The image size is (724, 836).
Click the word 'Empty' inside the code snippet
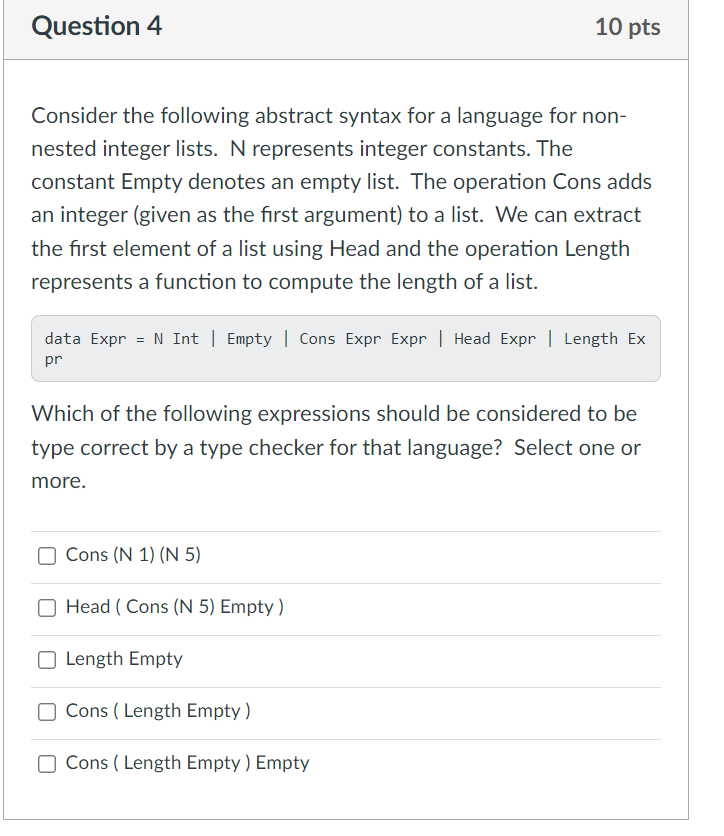coord(249,339)
